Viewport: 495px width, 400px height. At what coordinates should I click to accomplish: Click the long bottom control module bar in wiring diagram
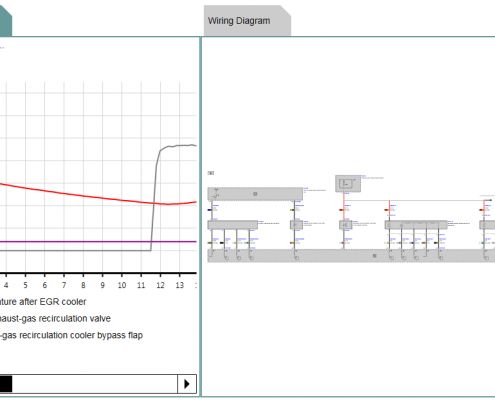pyautogui.click(x=351, y=256)
